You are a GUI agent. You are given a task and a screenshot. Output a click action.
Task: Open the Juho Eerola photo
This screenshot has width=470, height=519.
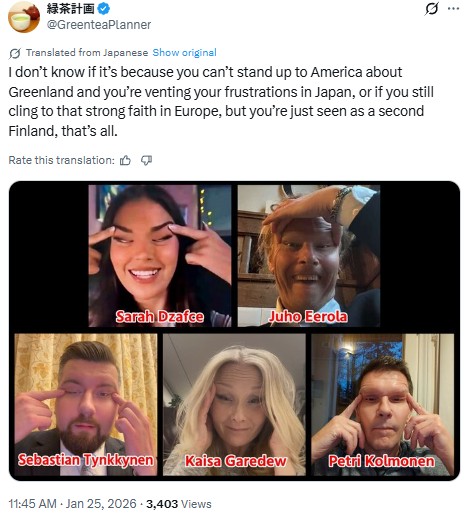309,256
